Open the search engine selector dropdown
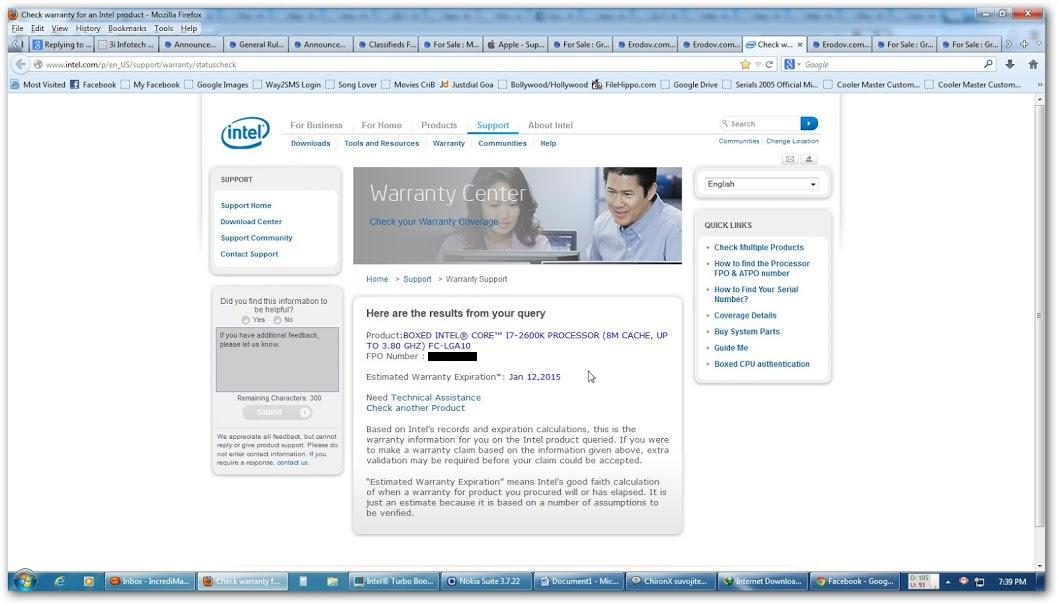 pyautogui.click(x=792, y=65)
